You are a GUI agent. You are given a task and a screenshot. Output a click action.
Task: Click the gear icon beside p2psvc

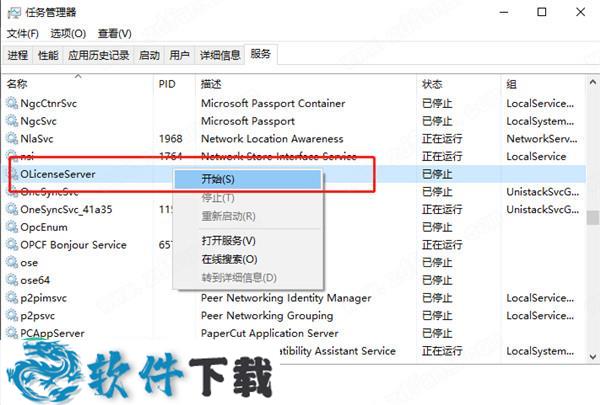click(12, 315)
